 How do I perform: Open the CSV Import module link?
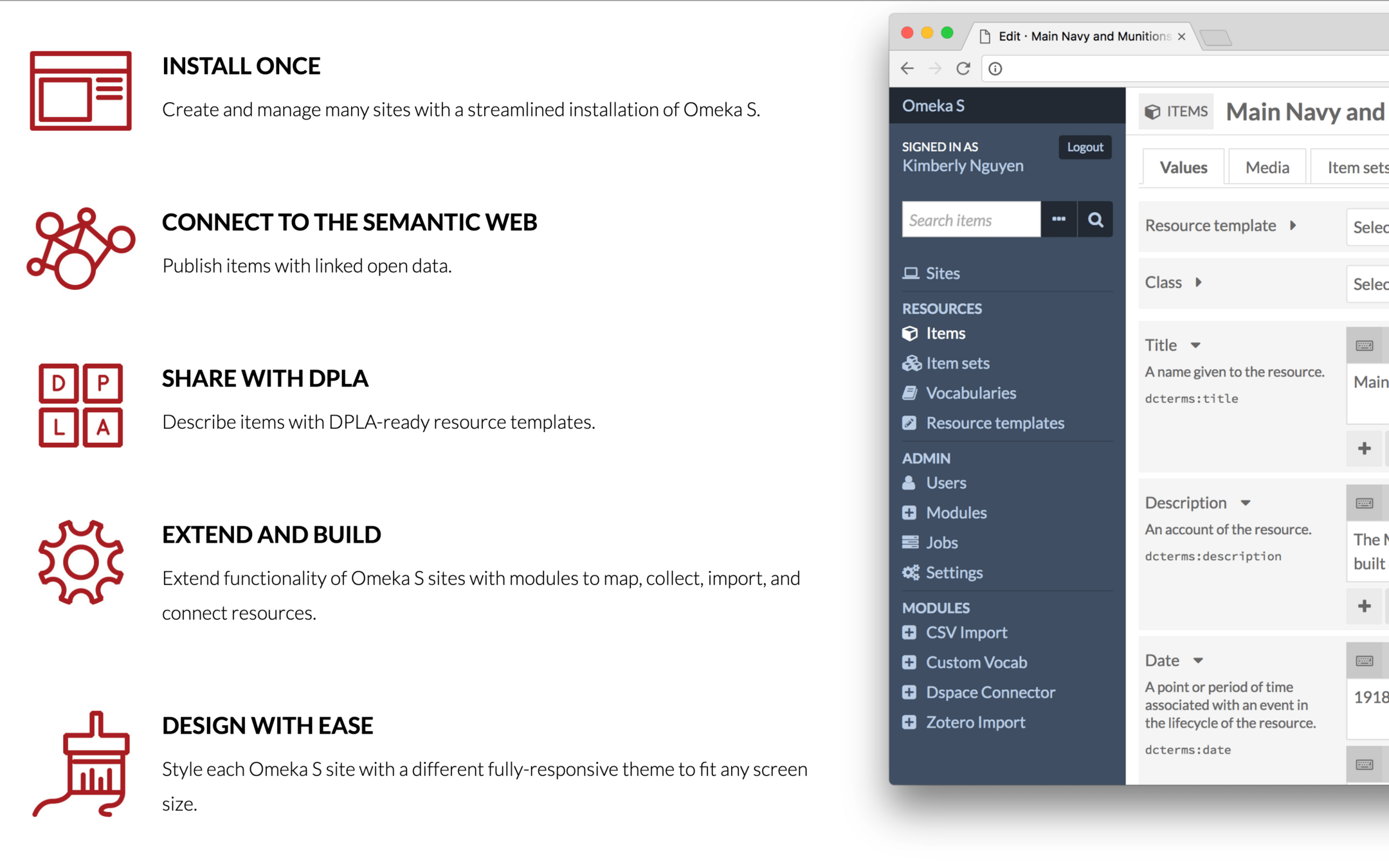(x=966, y=632)
